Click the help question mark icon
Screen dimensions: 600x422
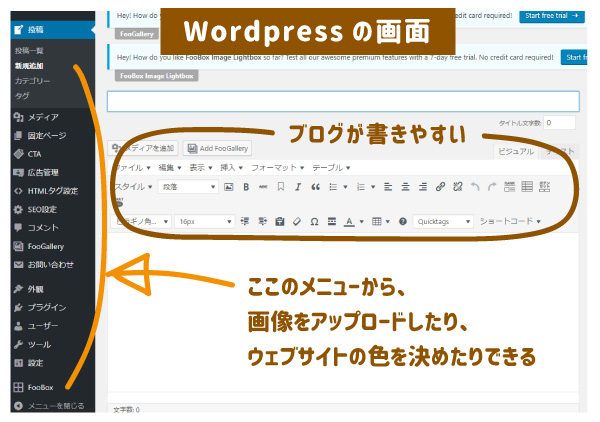coord(403,221)
